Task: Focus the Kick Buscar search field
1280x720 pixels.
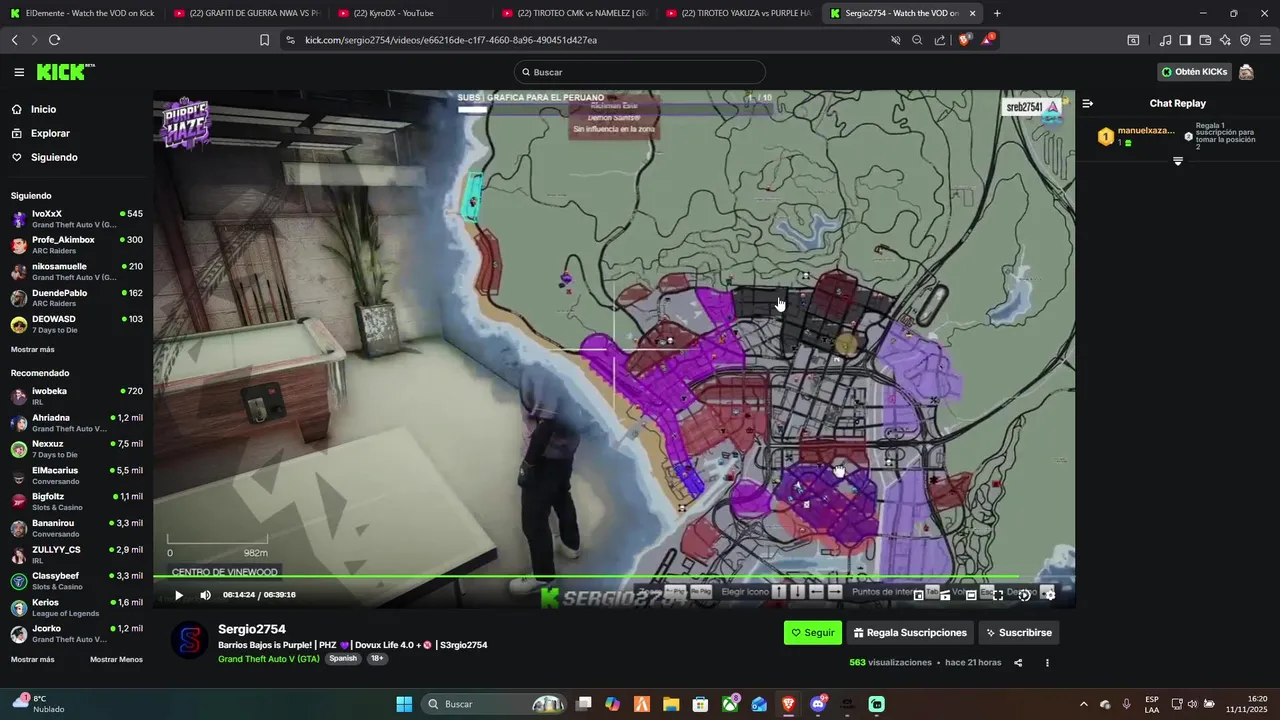Action: tap(640, 72)
